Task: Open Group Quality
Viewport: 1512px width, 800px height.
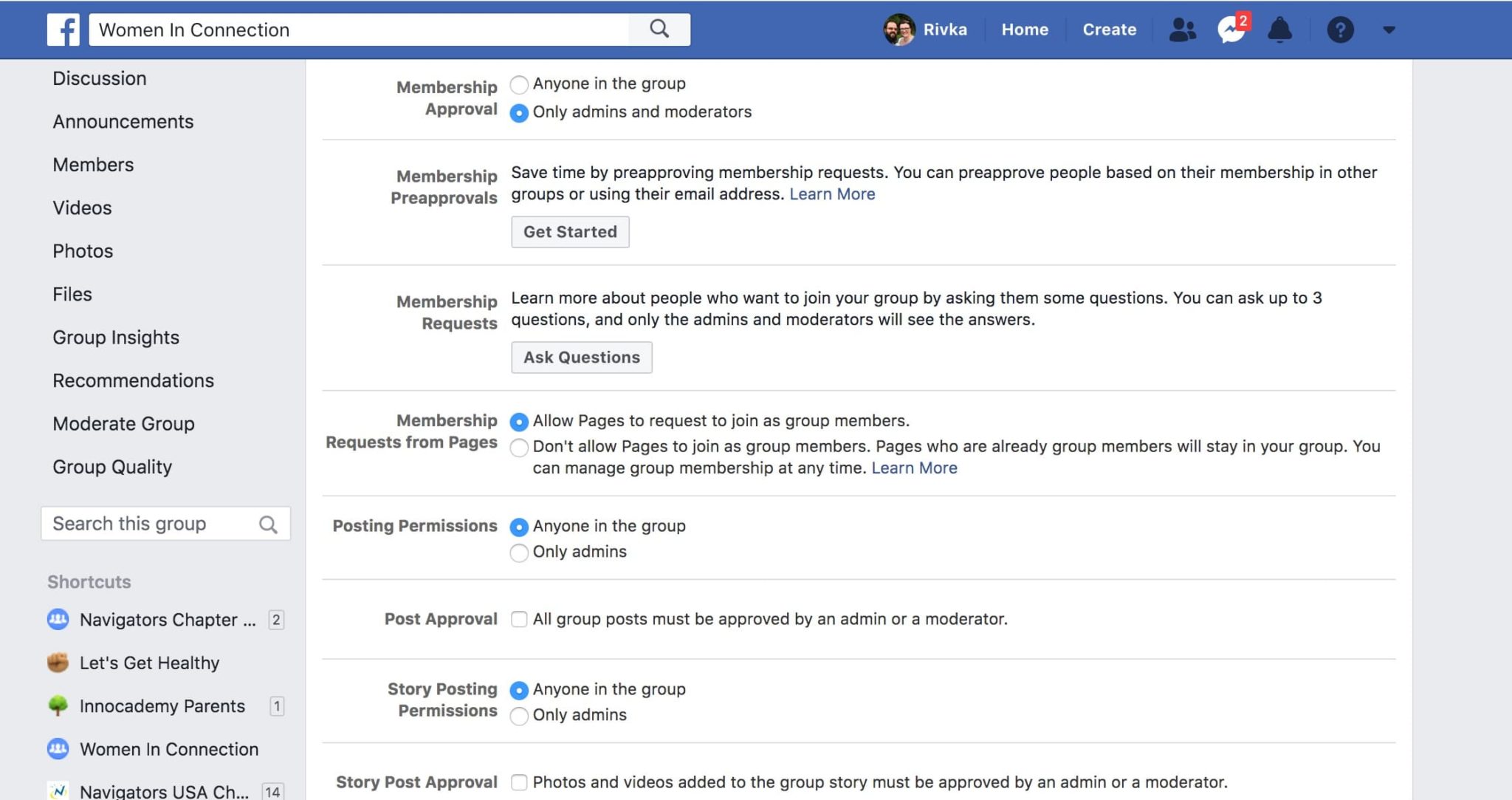Action: tap(112, 467)
